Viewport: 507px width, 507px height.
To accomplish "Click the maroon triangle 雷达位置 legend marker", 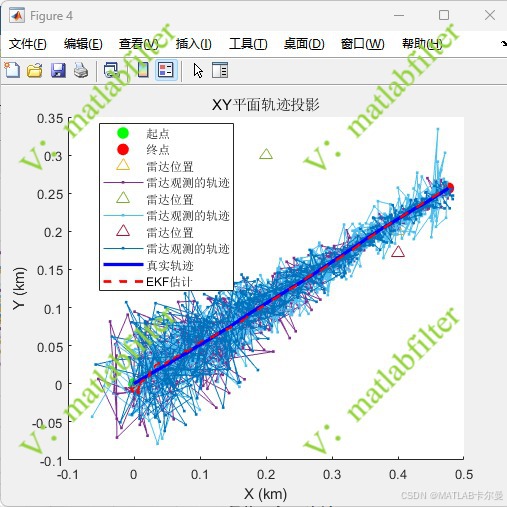I will coord(123,231).
